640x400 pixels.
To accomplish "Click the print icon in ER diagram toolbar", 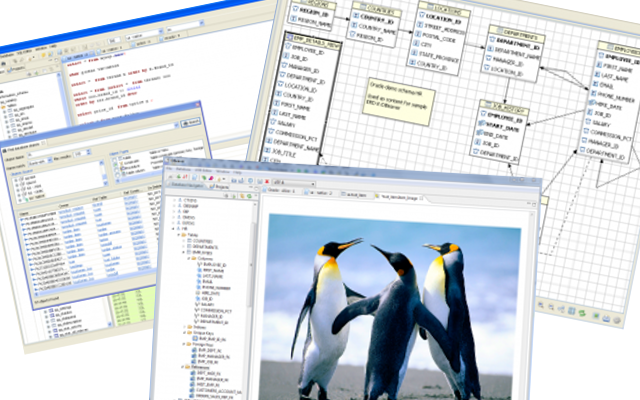I will [x=606, y=318].
